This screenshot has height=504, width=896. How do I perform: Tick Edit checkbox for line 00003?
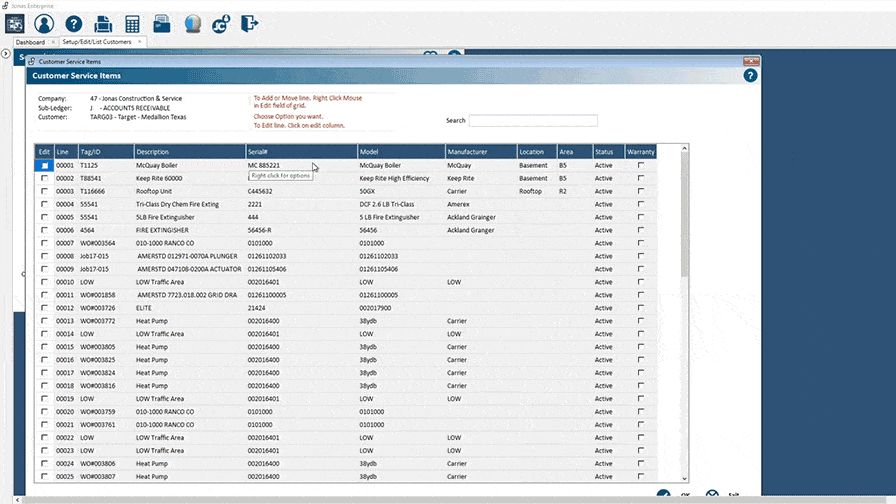click(45, 191)
